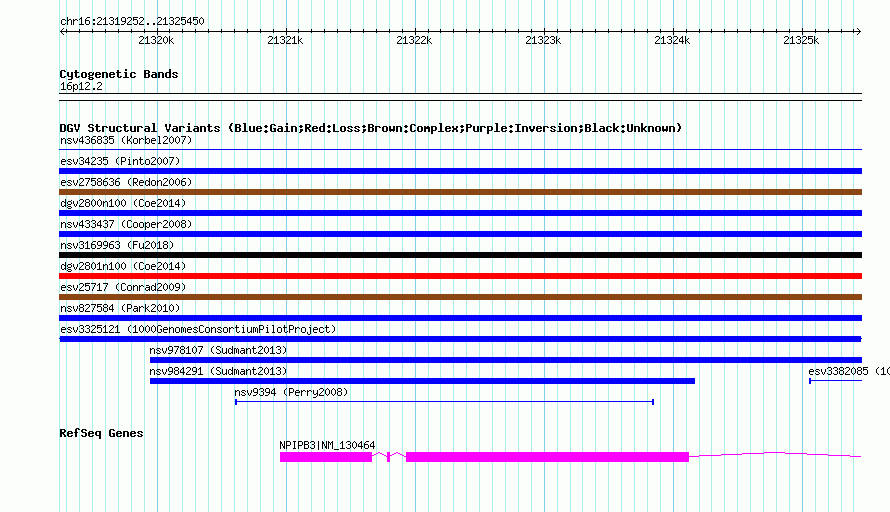Open nsv433437 (Cooper2008) label
The image size is (890, 512).
coord(126,224)
